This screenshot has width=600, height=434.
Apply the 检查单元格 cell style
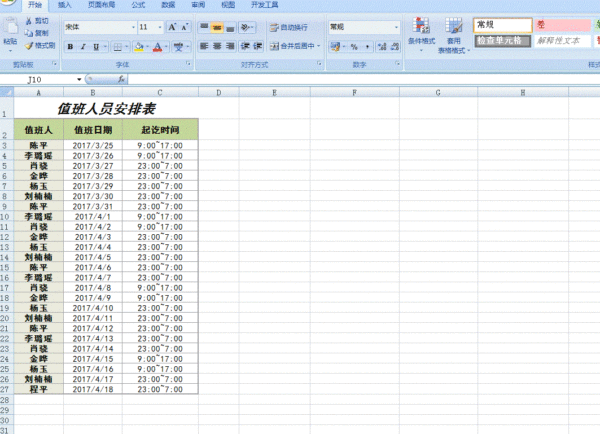[500, 41]
